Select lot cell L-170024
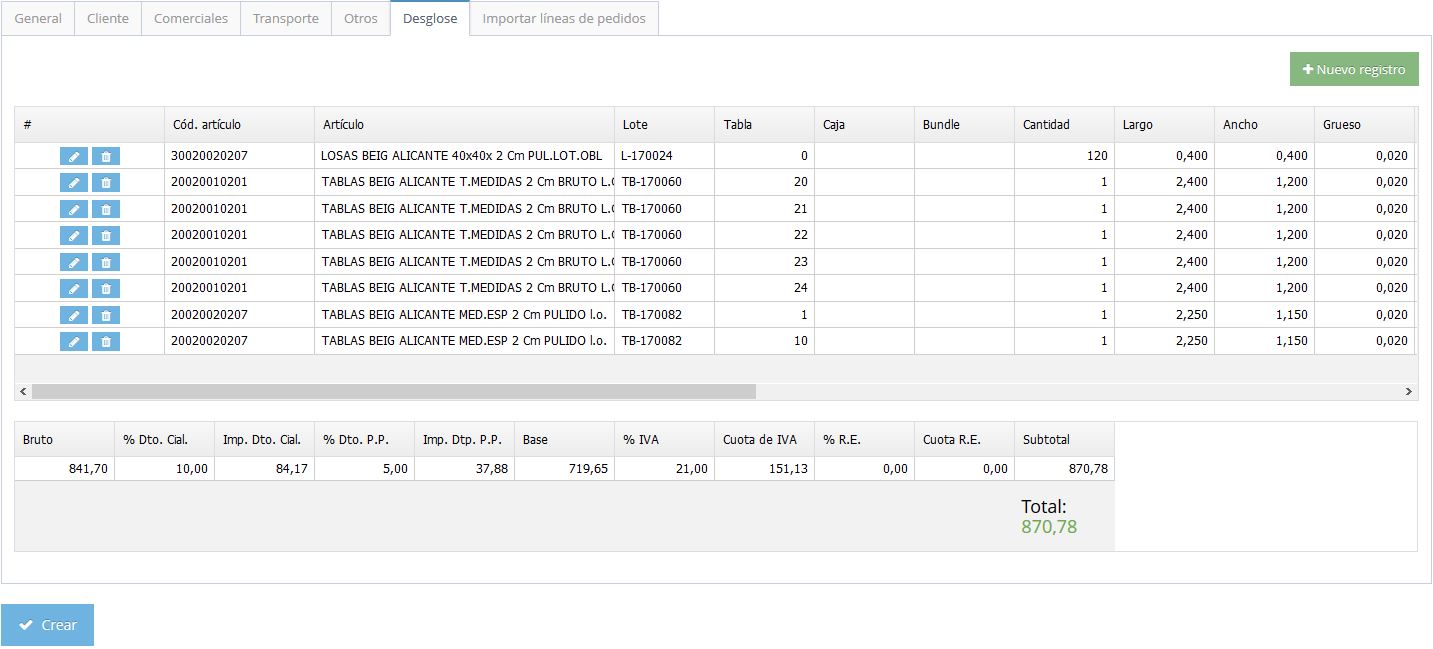Screen dimensions: 1433x649 click(x=665, y=156)
